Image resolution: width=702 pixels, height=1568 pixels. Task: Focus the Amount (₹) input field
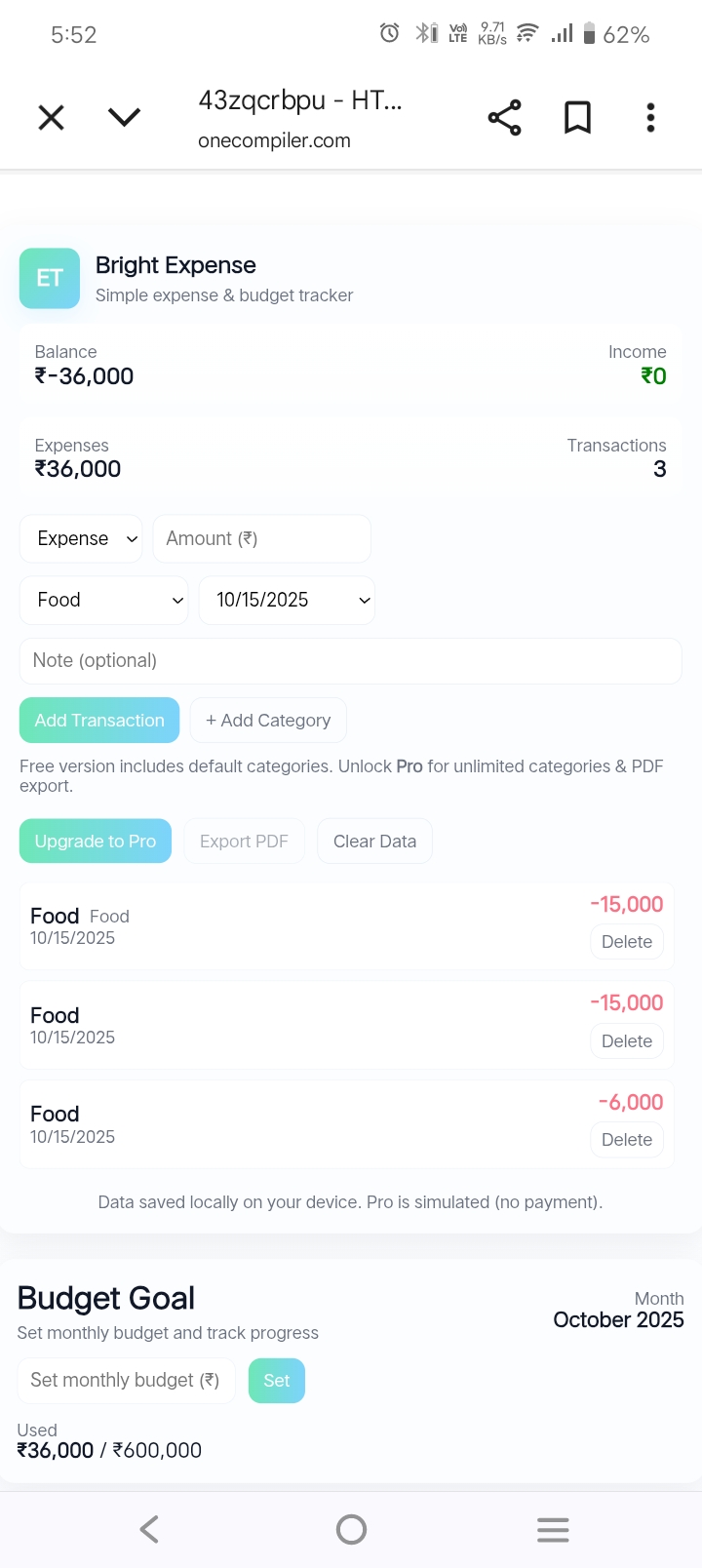[x=261, y=538]
